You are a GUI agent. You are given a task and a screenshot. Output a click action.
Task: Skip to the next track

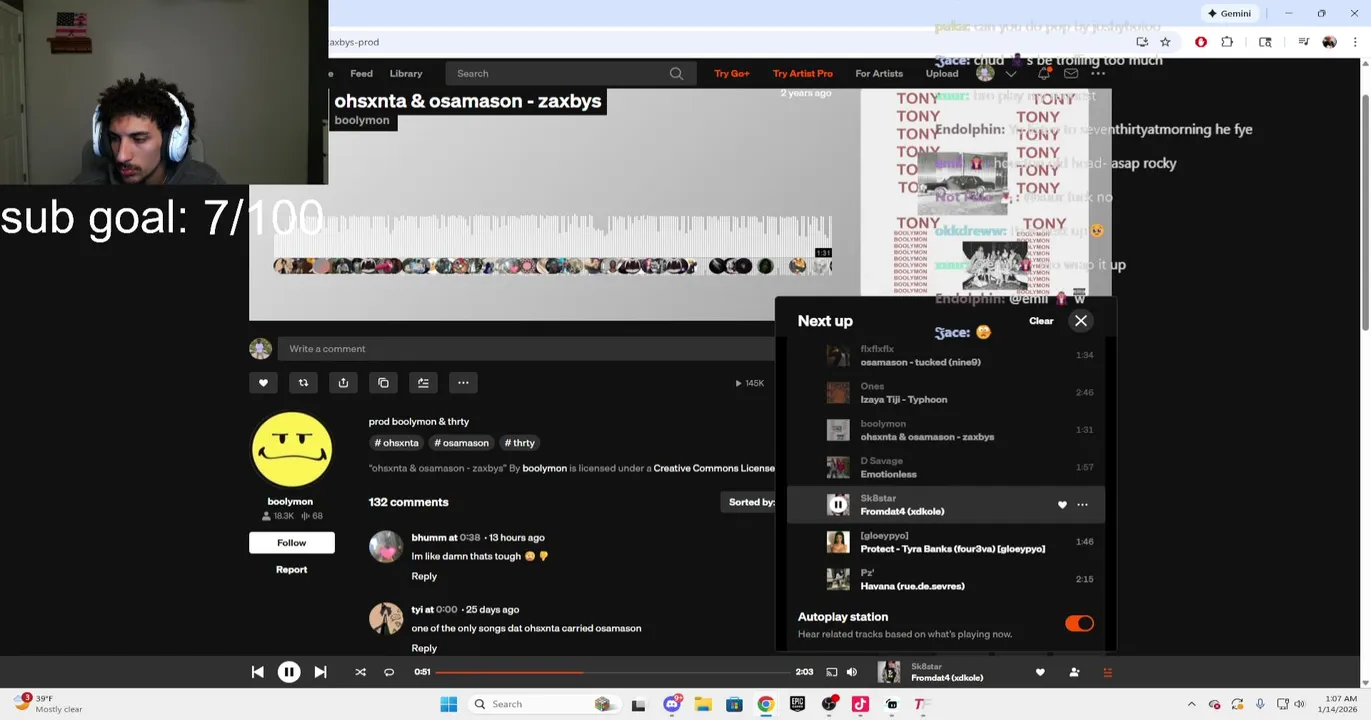click(320, 673)
